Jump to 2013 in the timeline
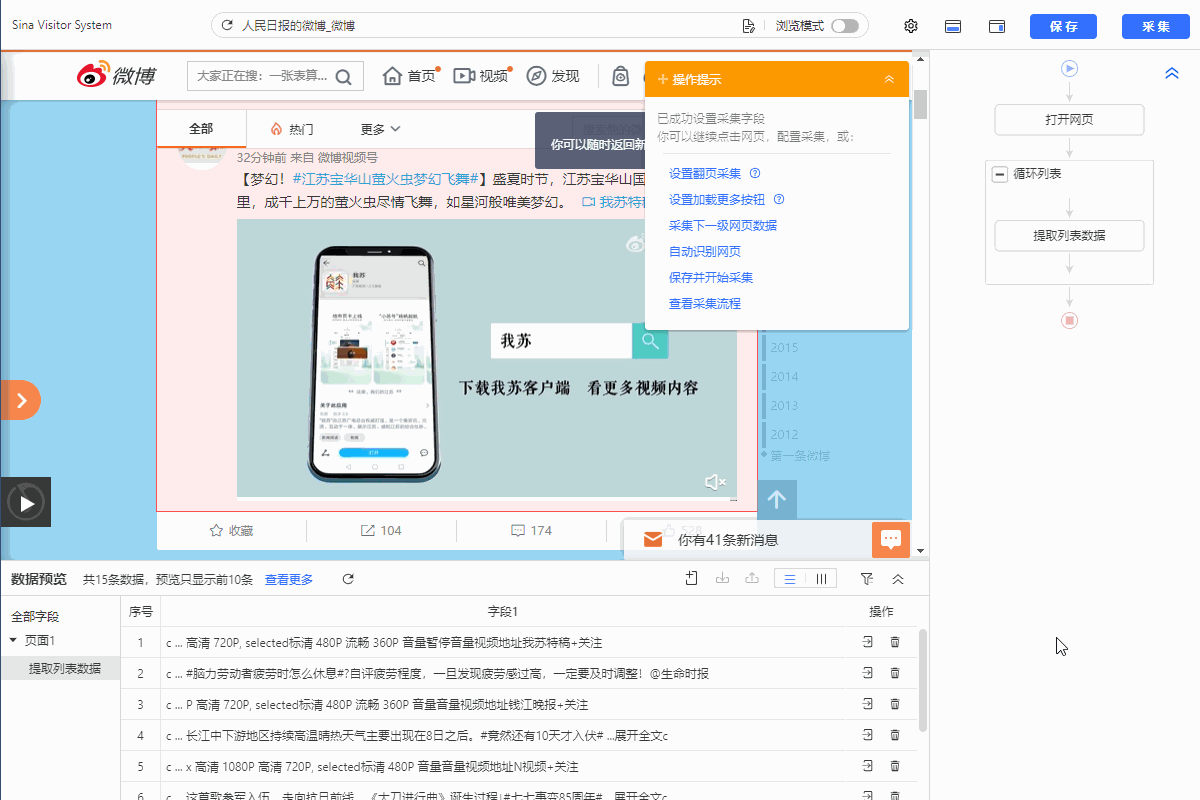1200x800 pixels. (x=785, y=406)
